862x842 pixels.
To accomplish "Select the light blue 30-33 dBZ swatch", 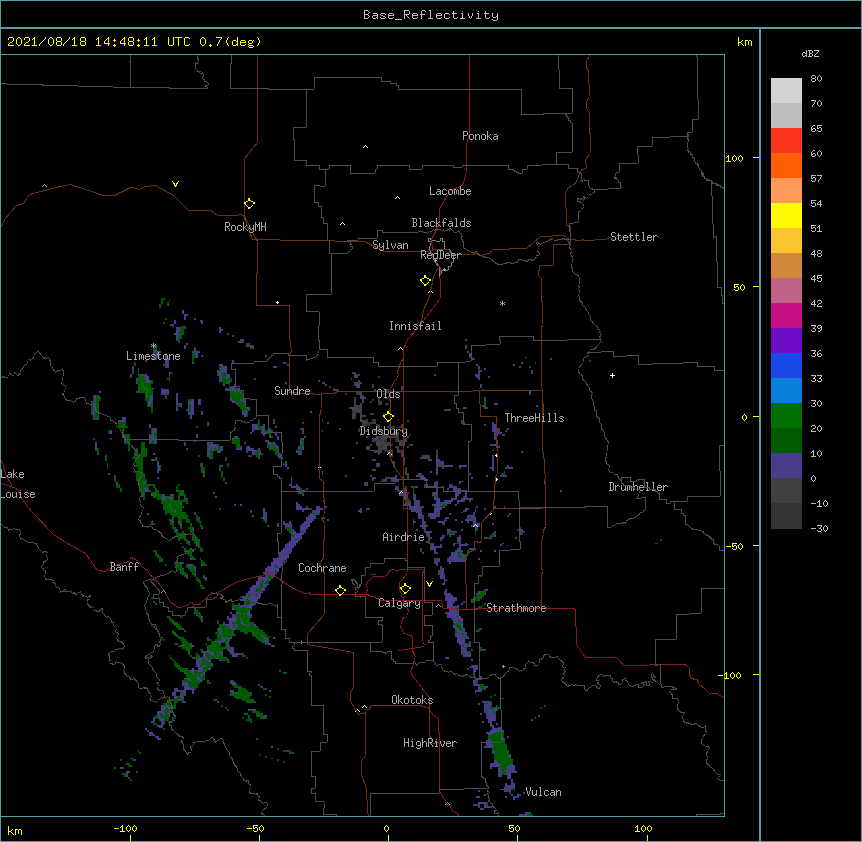I will (x=786, y=391).
